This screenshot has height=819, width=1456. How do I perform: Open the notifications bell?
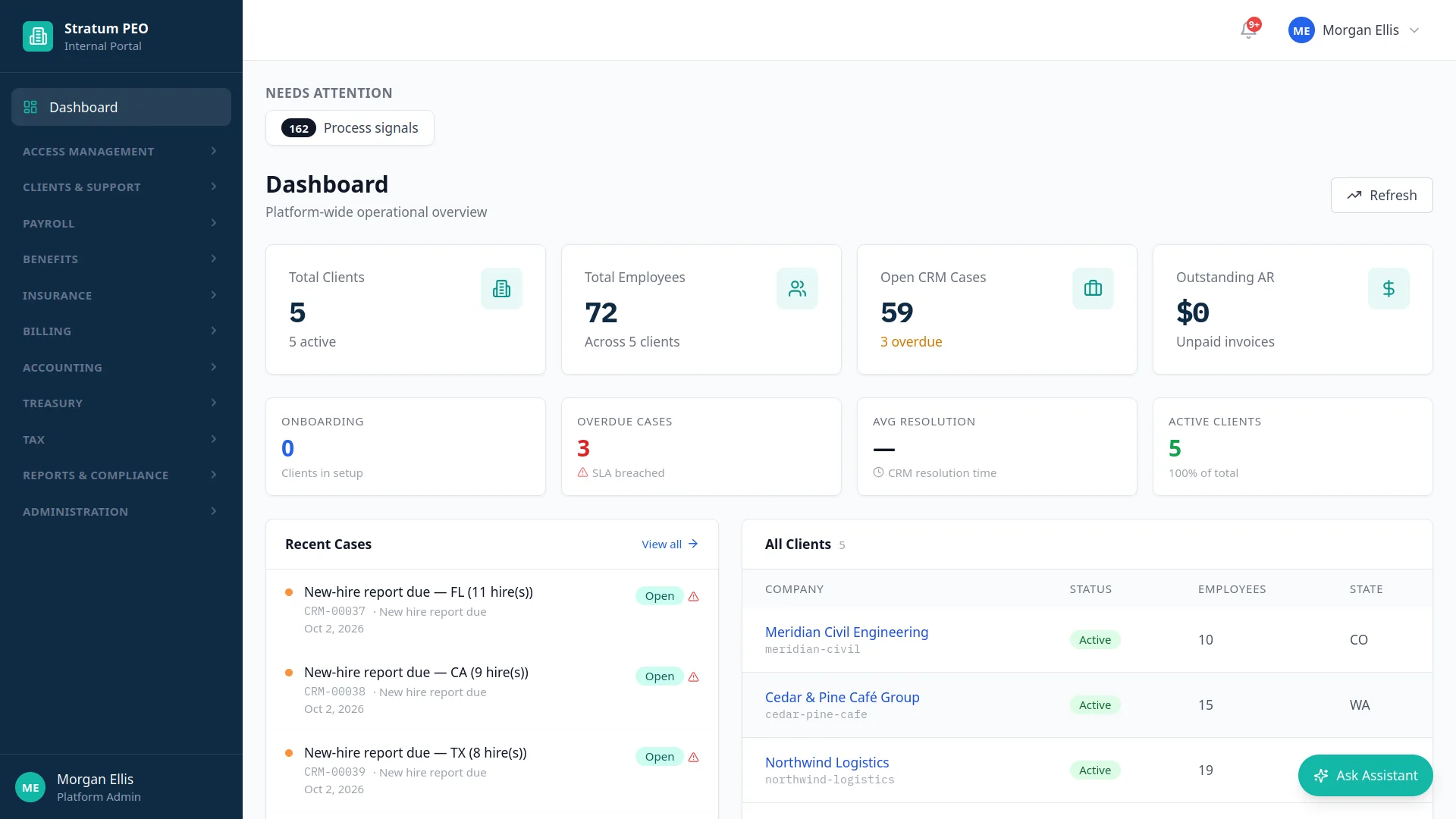point(1248,30)
